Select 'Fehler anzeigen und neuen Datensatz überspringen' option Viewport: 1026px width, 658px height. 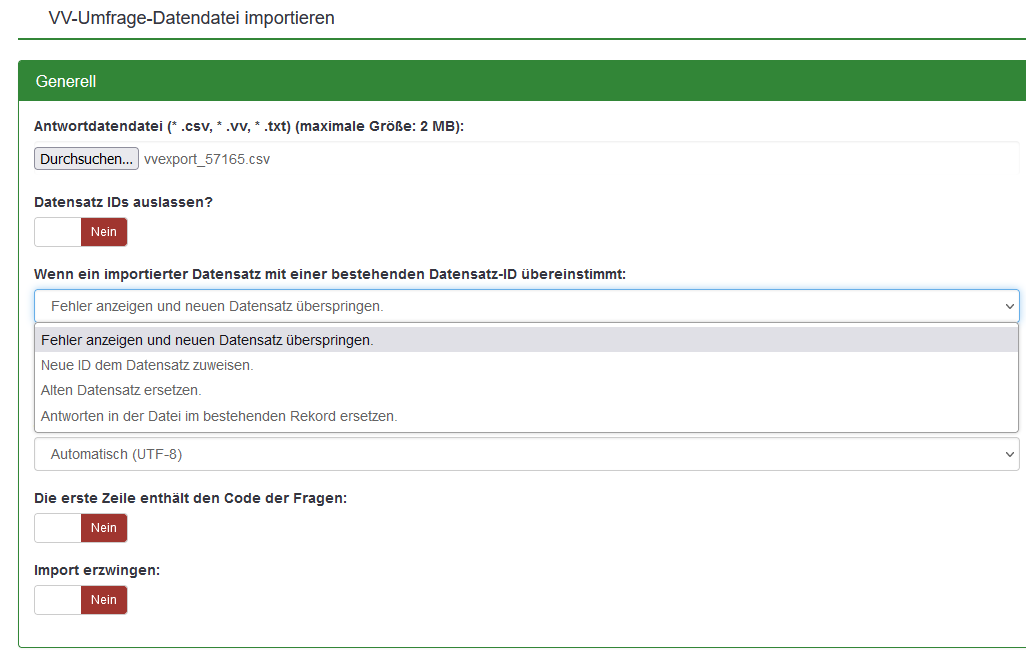pos(207,340)
